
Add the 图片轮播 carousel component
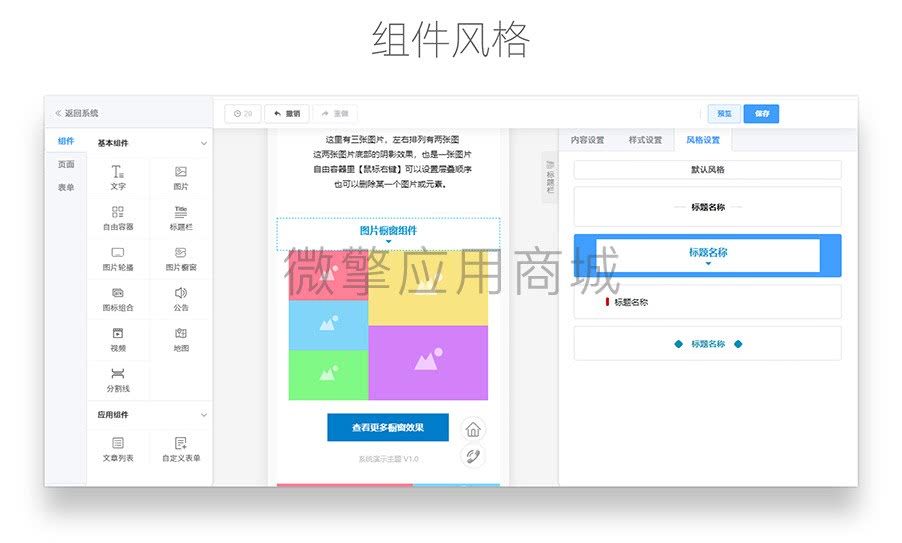pos(118,258)
